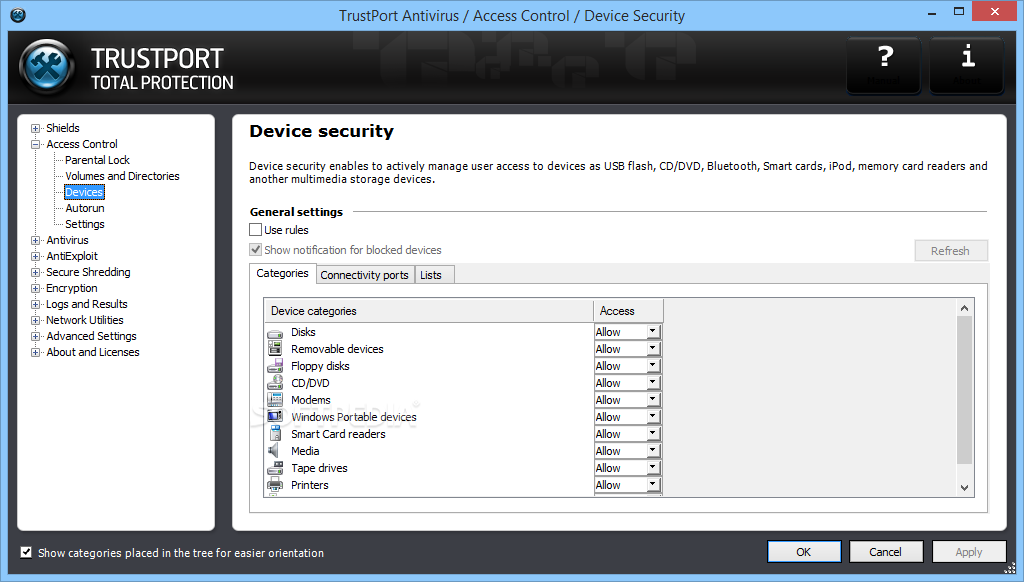Select the Shields tree label

click(x=63, y=129)
